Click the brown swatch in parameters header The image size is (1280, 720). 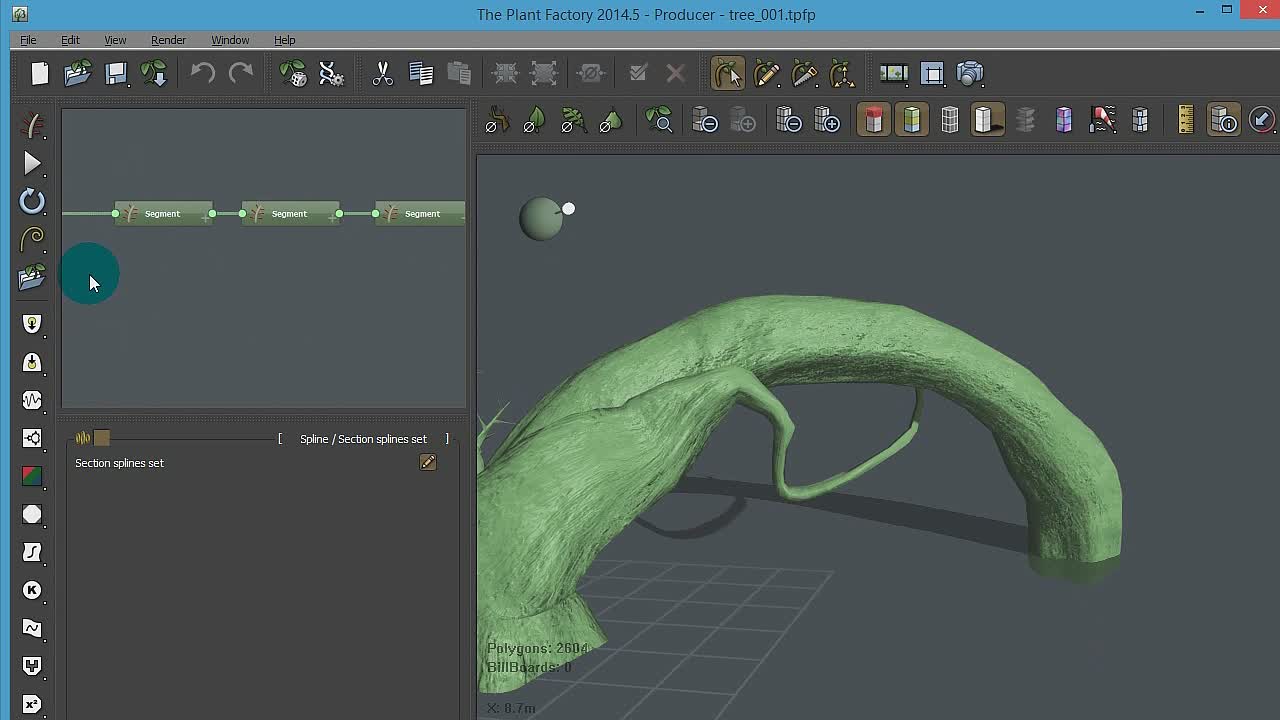(102, 438)
